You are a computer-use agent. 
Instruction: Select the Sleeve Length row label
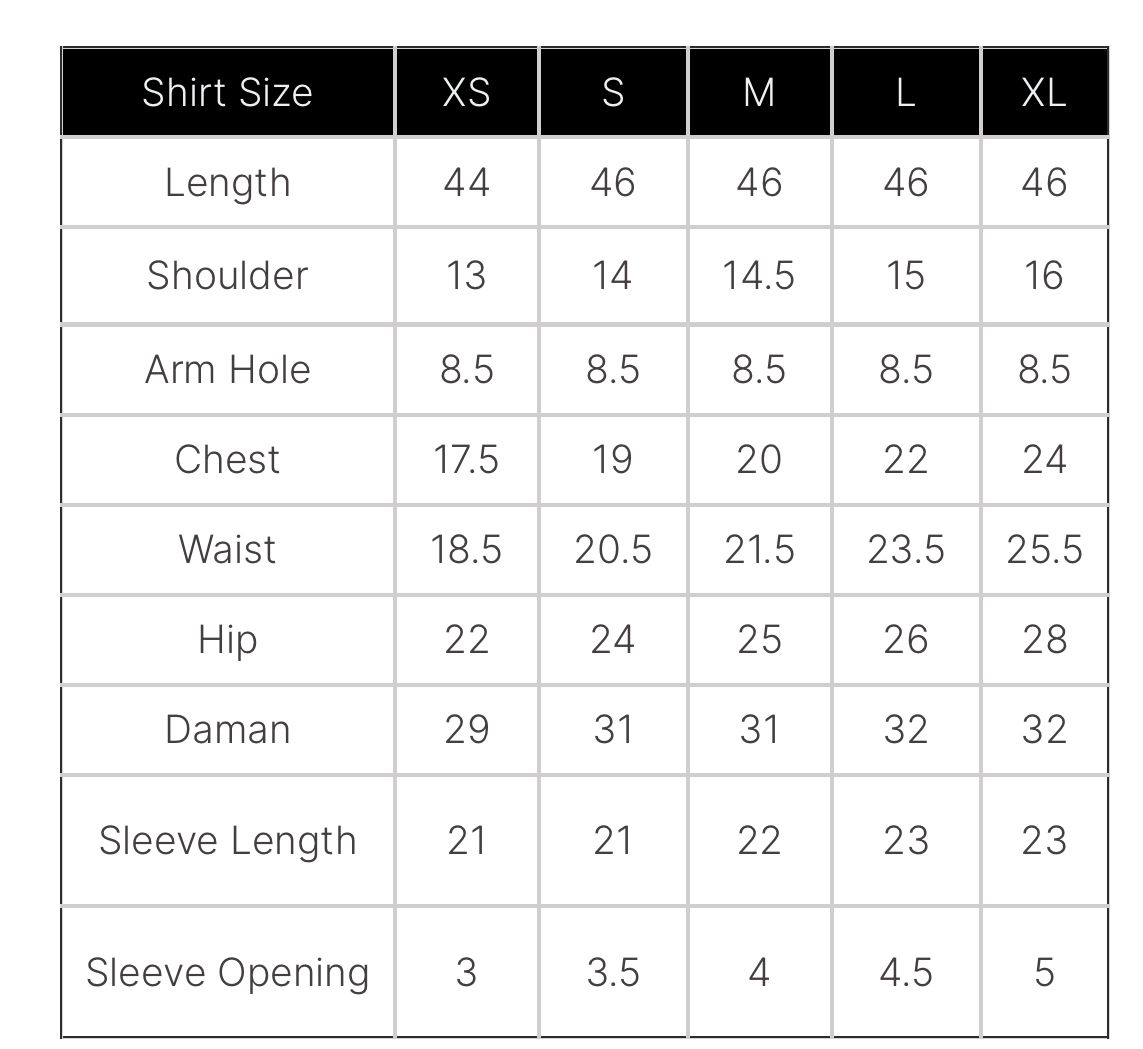click(x=227, y=841)
